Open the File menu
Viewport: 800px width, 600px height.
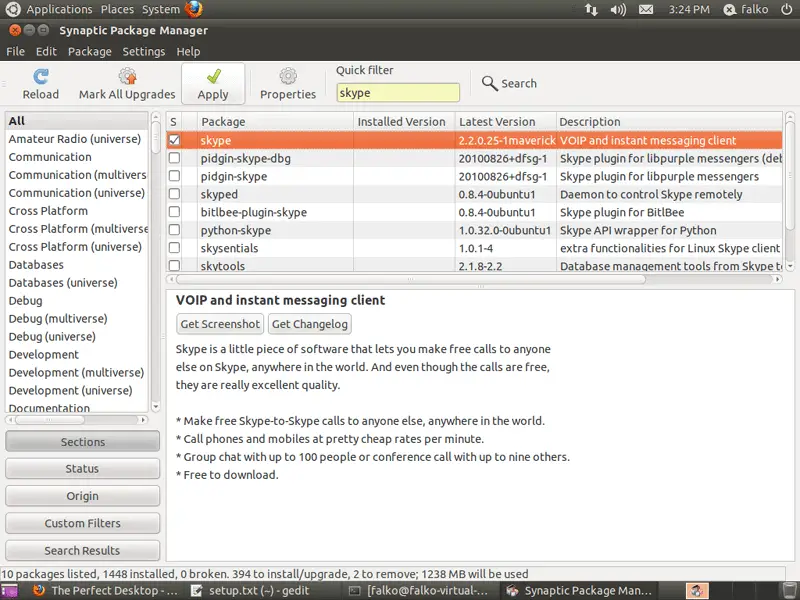(15, 52)
